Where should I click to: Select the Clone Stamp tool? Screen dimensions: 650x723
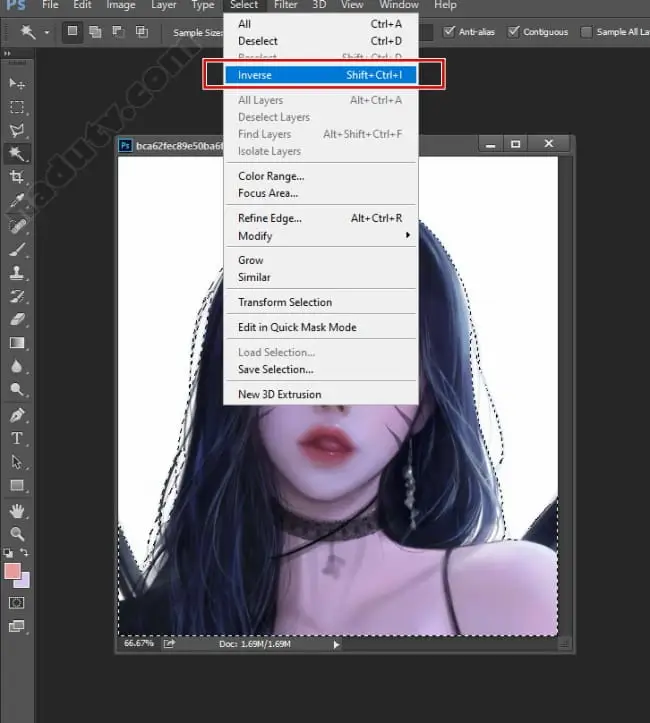(x=17, y=273)
